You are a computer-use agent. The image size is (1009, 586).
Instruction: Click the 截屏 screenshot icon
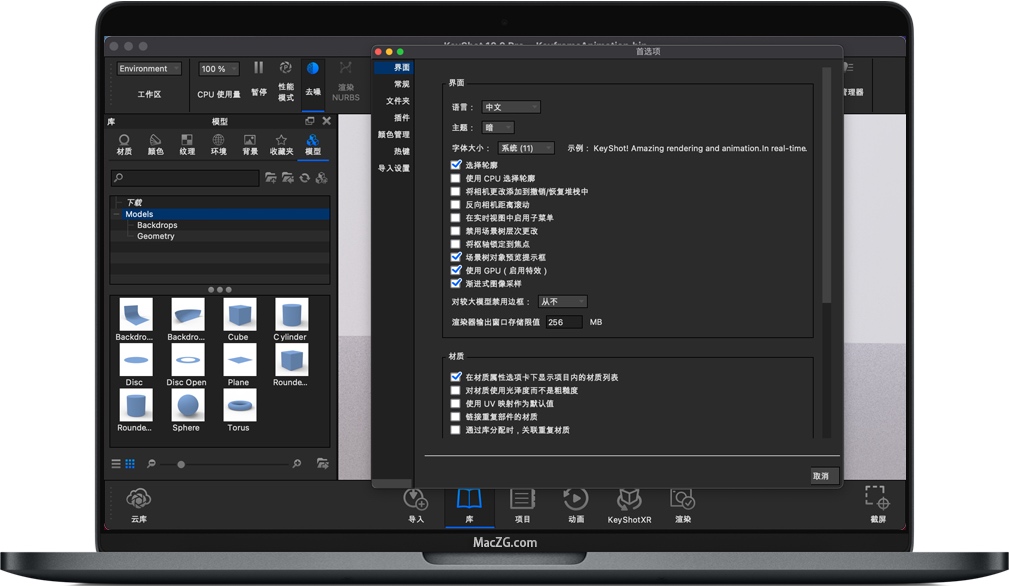click(876, 498)
